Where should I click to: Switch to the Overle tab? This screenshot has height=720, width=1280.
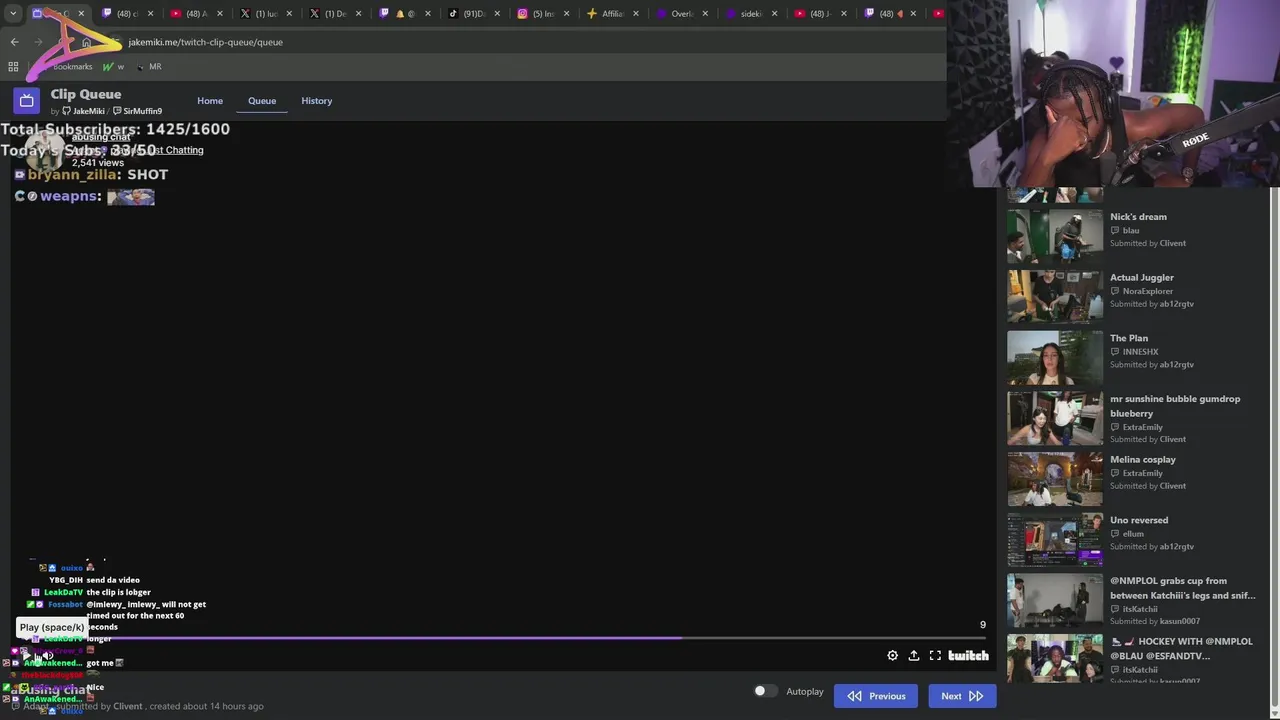(x=681, y=13)
